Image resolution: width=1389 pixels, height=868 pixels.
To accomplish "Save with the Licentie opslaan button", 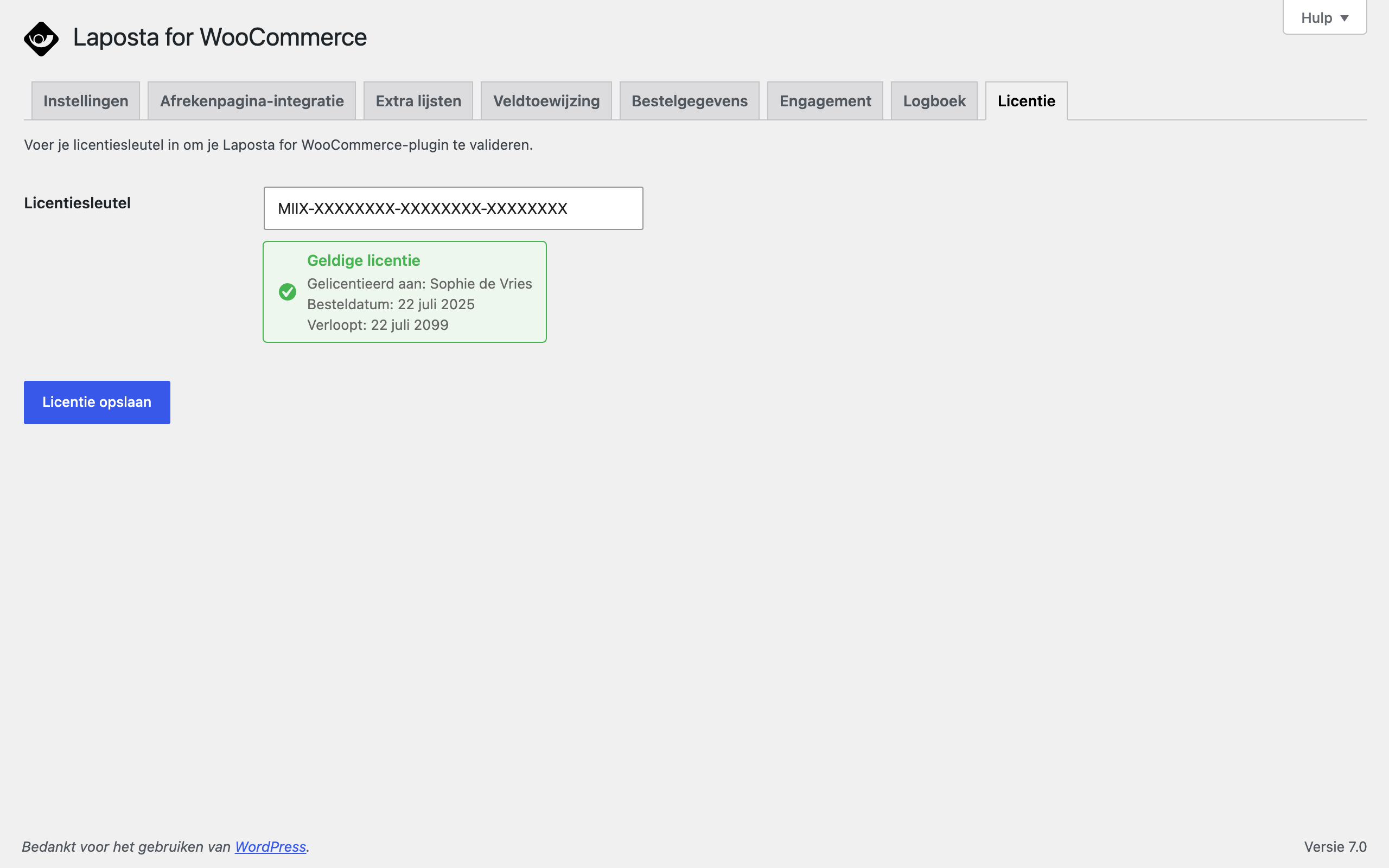I will pos(97,403).
